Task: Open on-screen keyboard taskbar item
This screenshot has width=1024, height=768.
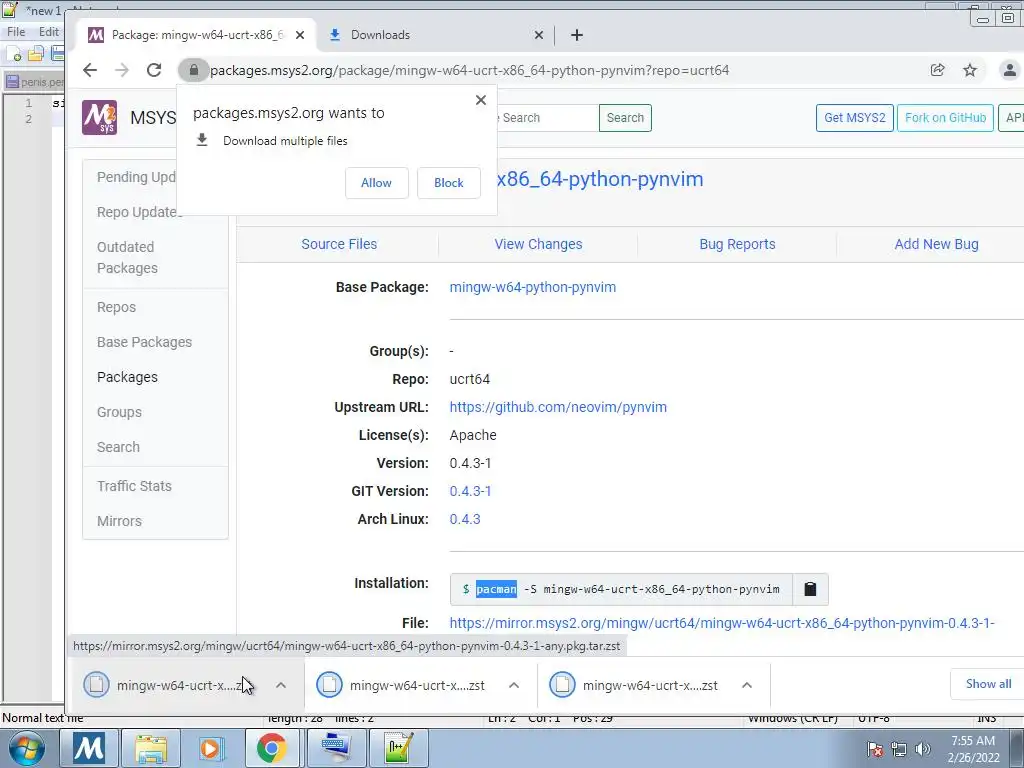Action: point(336,748)
